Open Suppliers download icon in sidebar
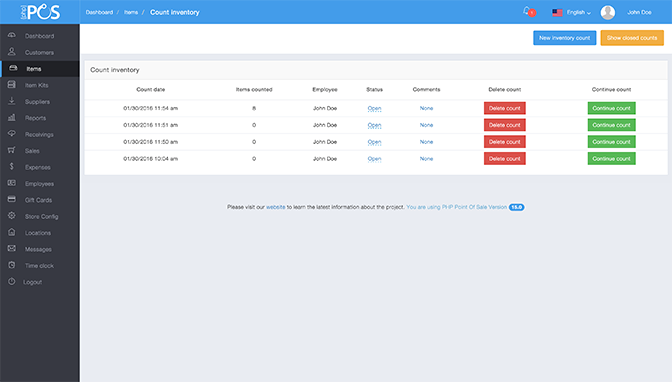Screen dimensions: 672x382 tap(12, 101)
